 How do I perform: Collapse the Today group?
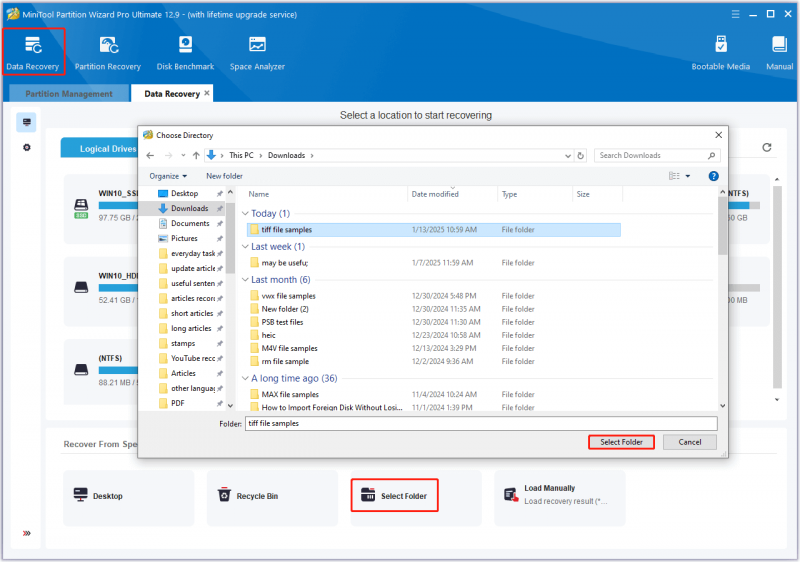pos(245,214)
